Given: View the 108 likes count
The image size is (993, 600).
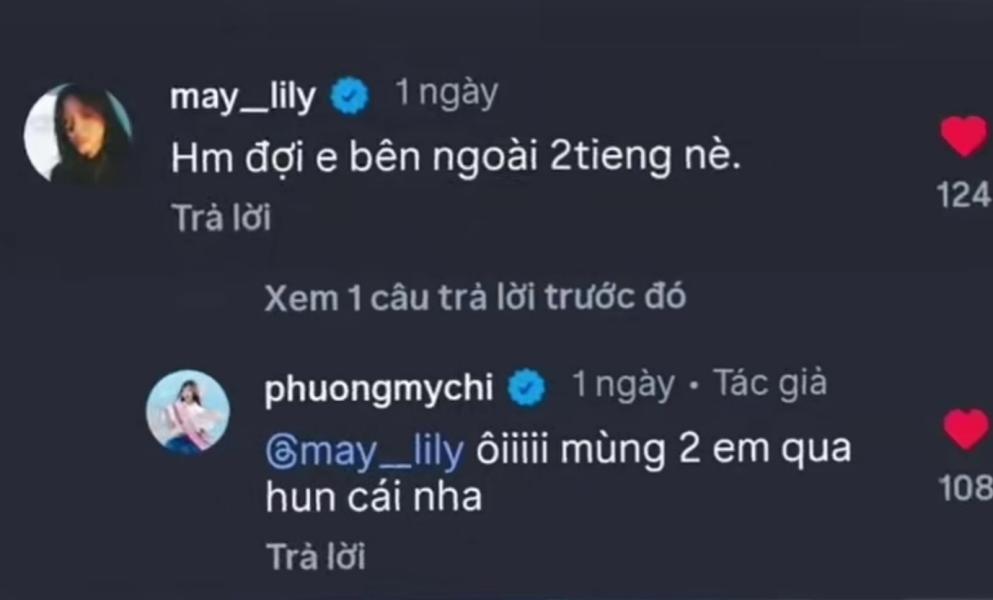Looking at the screenshot, I should pyautogui.click(x=966, y=488).
